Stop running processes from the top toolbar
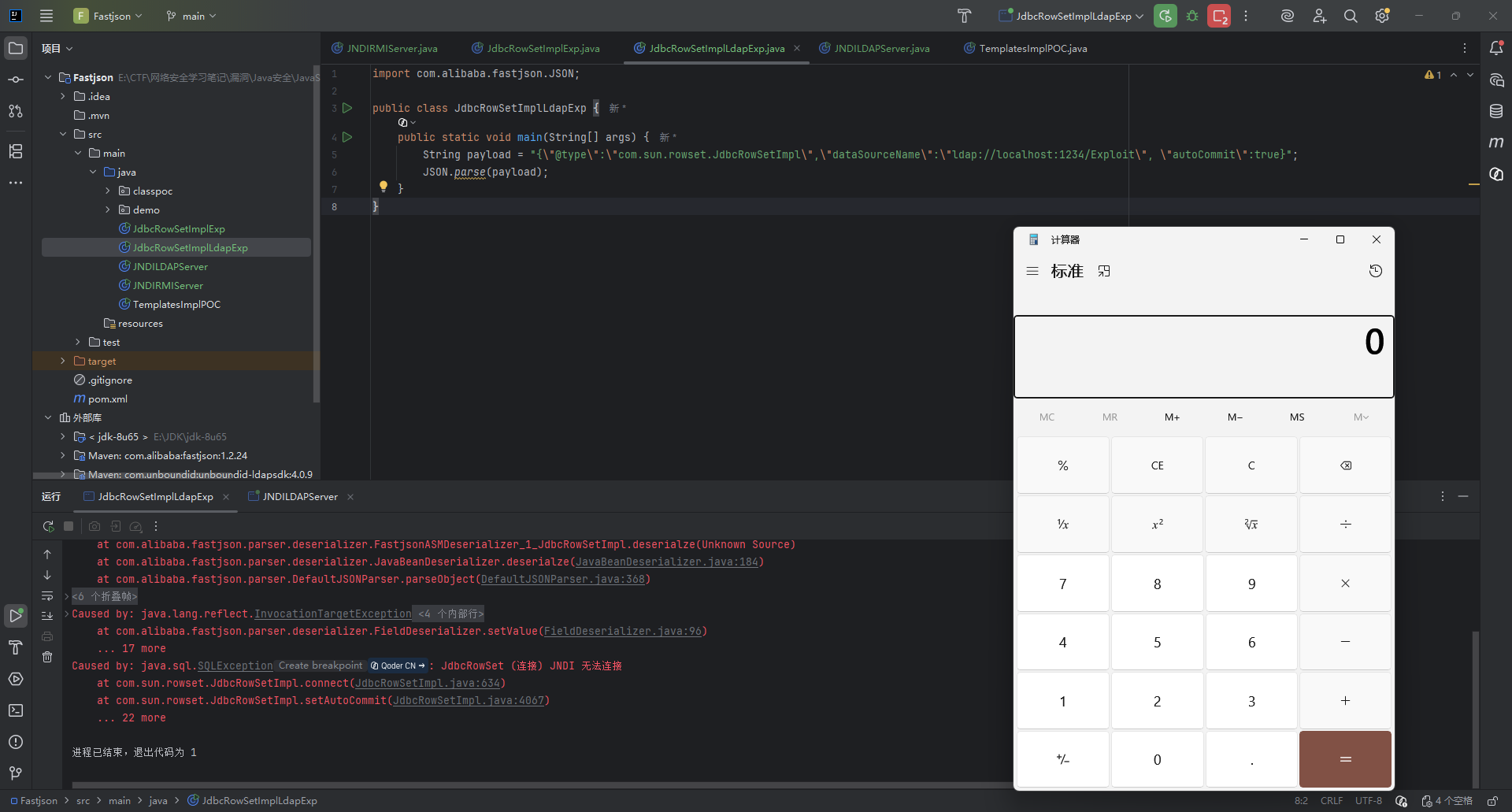The height and width of the screenshot is (812, 1512). 1219,16
